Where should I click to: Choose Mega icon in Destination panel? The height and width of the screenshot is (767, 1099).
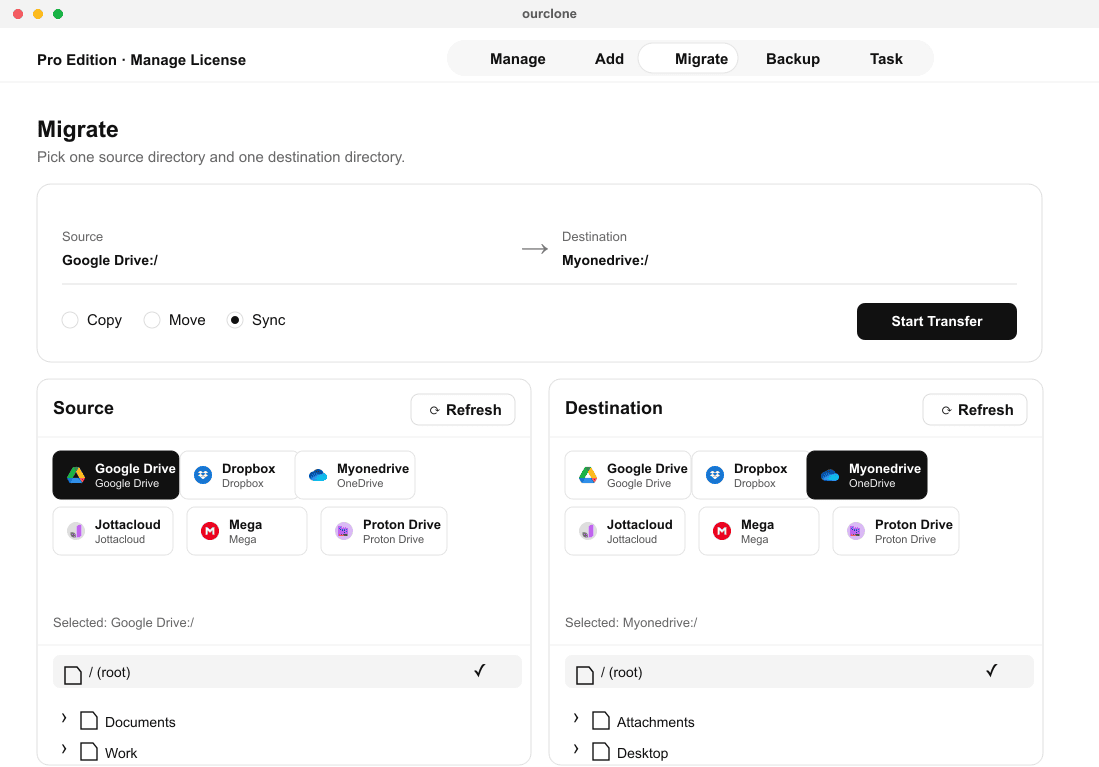722,531
